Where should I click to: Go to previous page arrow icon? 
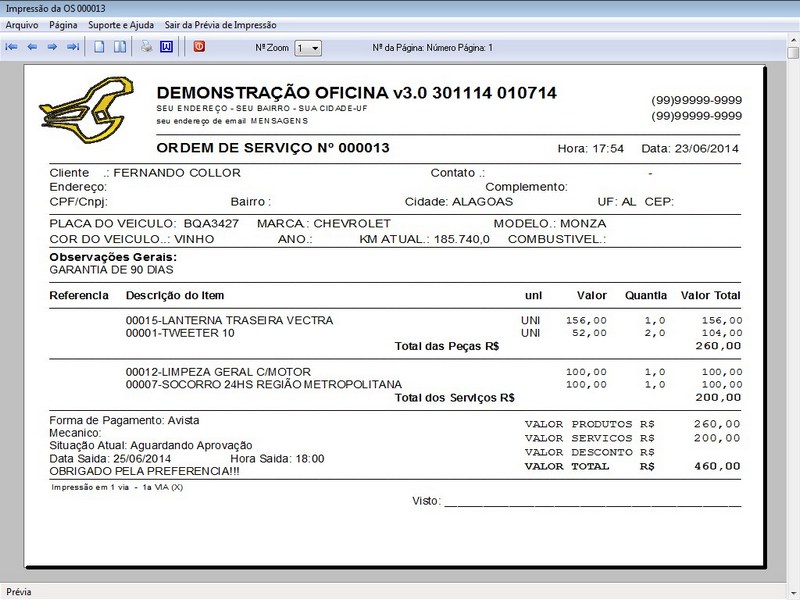click(x=32, y=47)
